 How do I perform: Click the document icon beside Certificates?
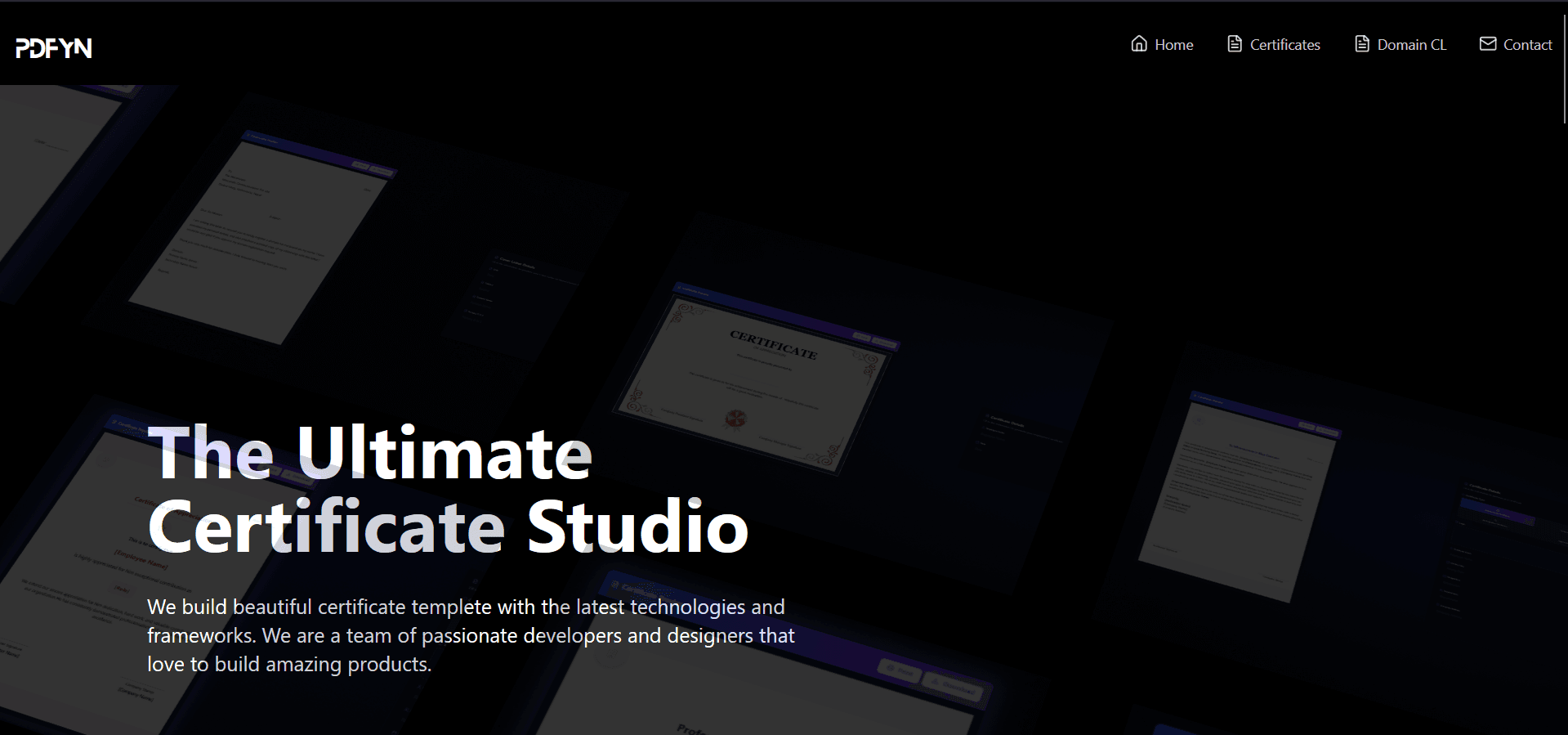pos(1235,44)
